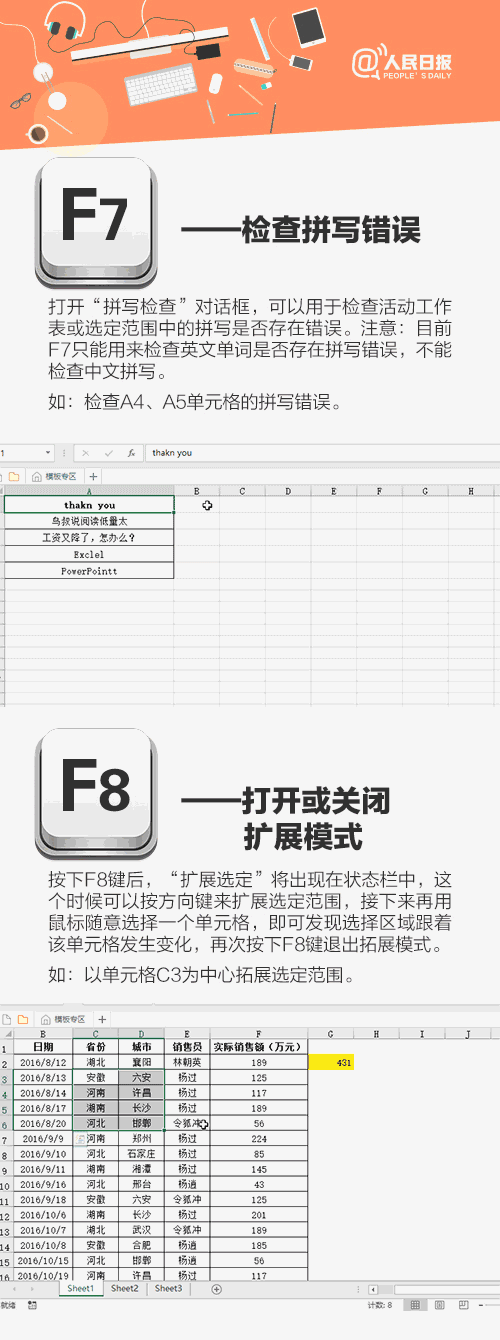The image size is (500, 1340).
Task: Select the cell containing 'PowerPointt'
Action: [x=89, y=570]
